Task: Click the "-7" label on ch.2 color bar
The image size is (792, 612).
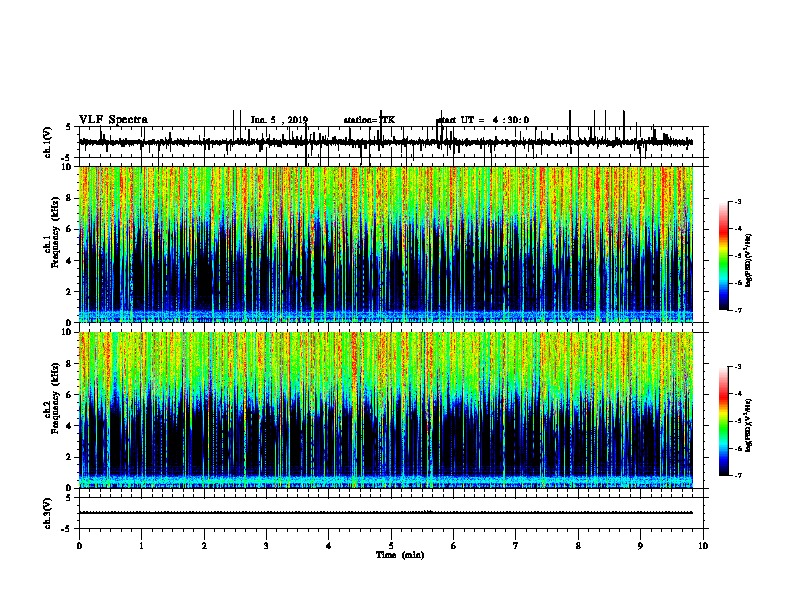Action: coord(738,476)
